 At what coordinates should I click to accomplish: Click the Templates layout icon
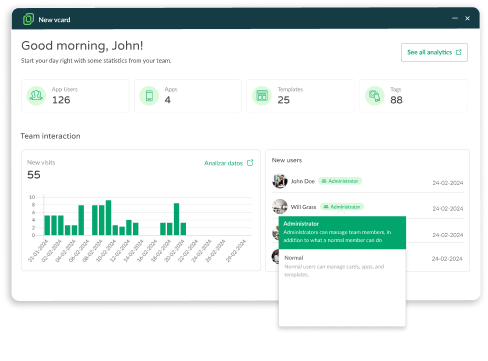pos(262,96)
